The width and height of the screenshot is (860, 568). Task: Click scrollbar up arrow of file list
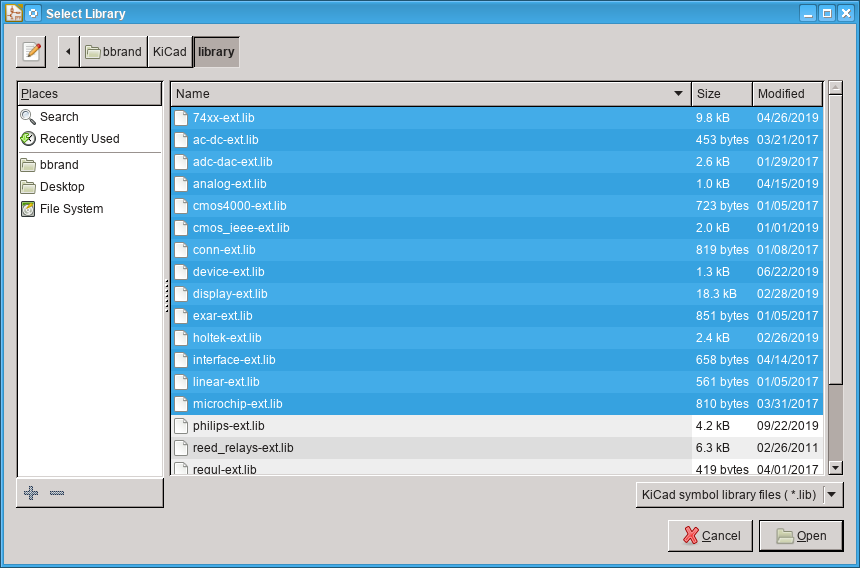click(835, 87)
